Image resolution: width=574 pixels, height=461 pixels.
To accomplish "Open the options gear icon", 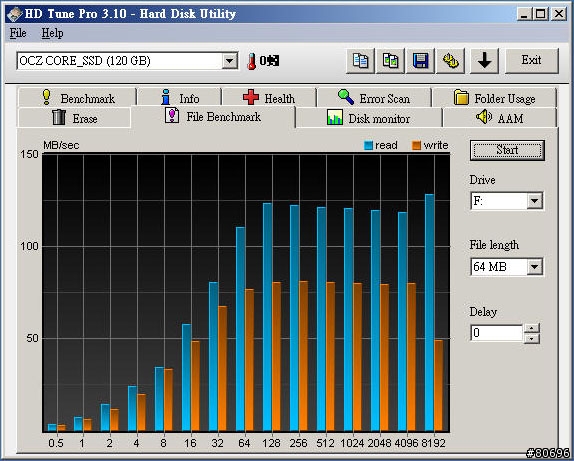I will pos(450,60).
